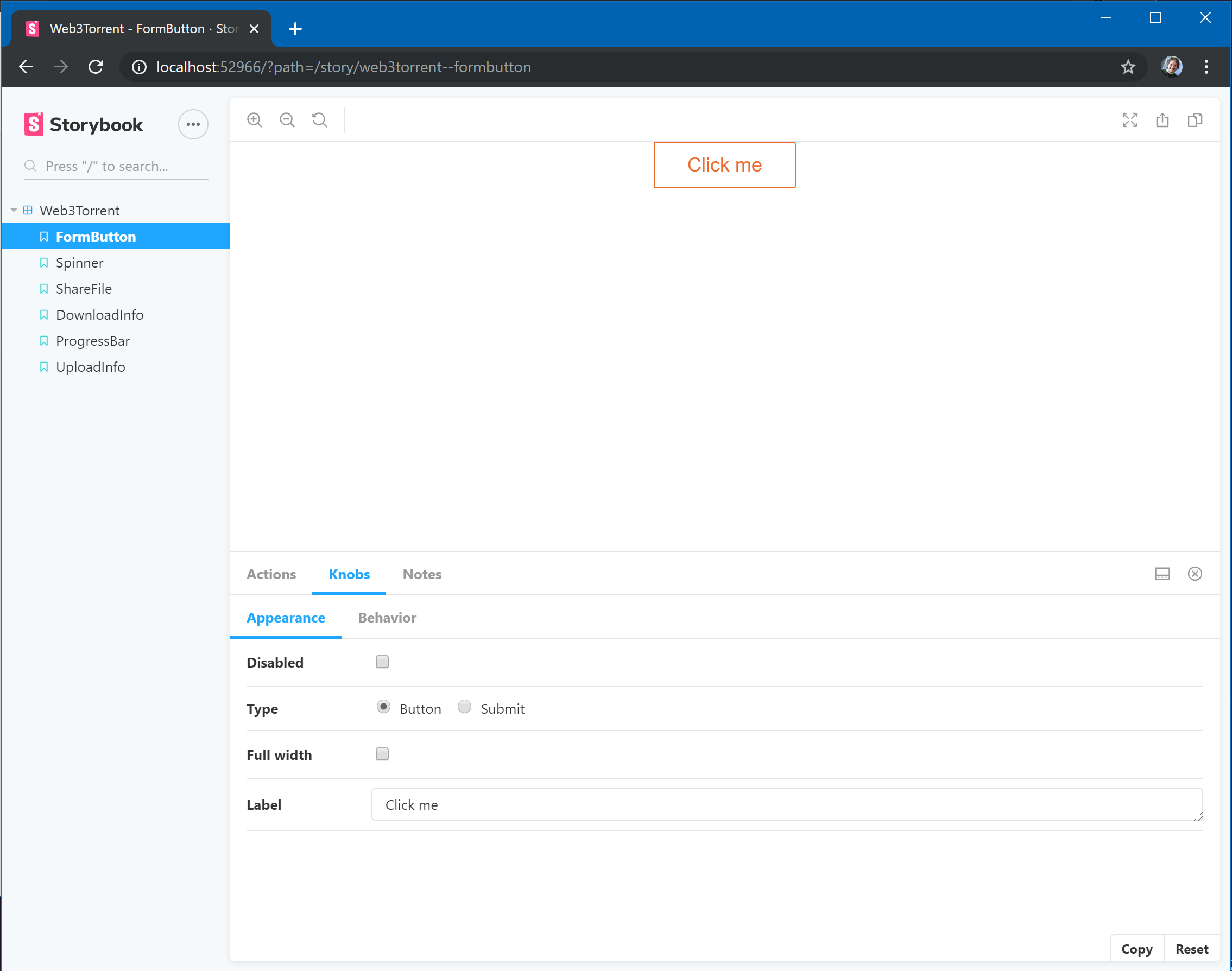
Task: Open the Spinner story
Action: pyautogui.click(x=80, y=263)
